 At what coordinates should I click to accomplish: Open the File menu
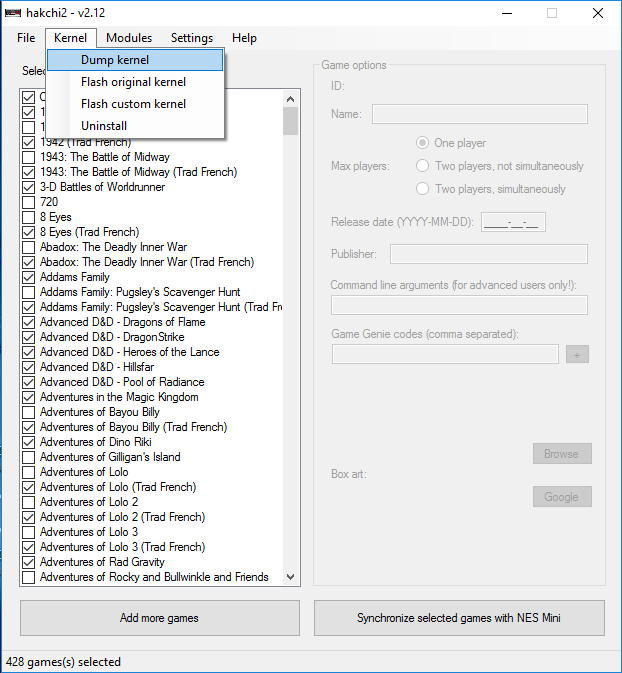point(26,38)
